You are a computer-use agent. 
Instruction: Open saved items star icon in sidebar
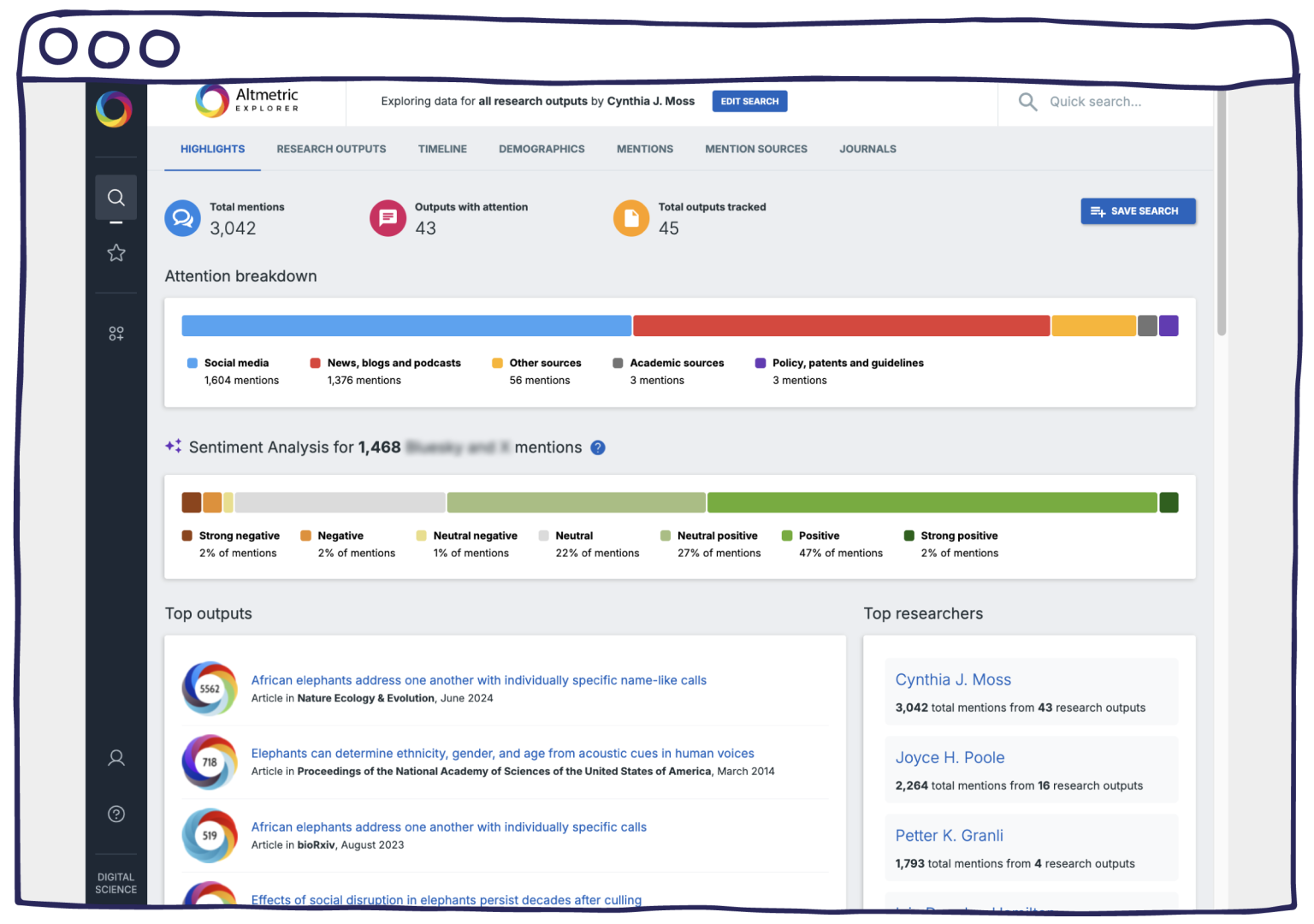pos(116,253)
